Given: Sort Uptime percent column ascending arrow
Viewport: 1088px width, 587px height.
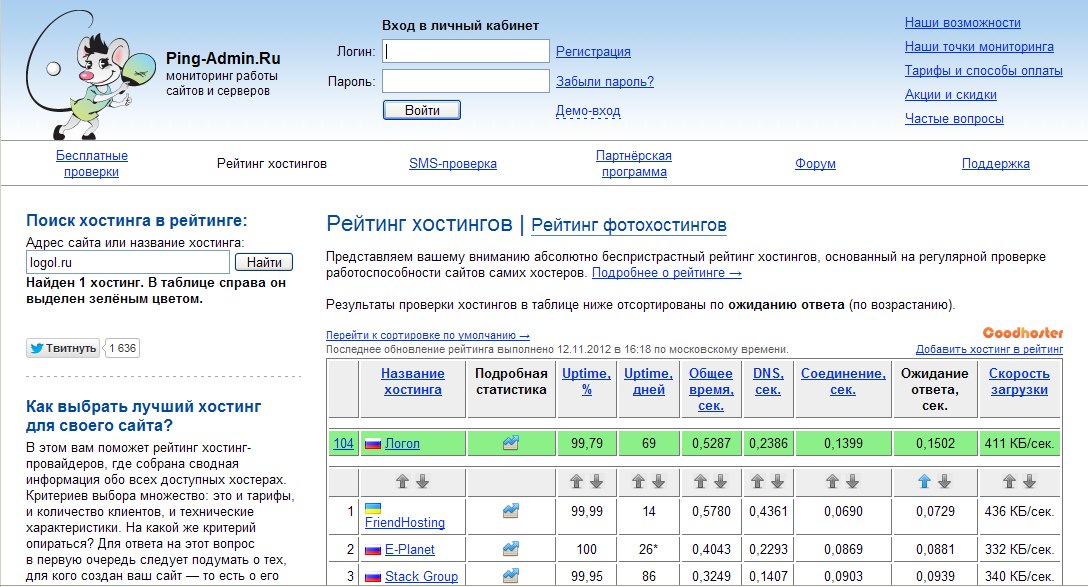Looking at the screenshot, I should coord(577,481).
